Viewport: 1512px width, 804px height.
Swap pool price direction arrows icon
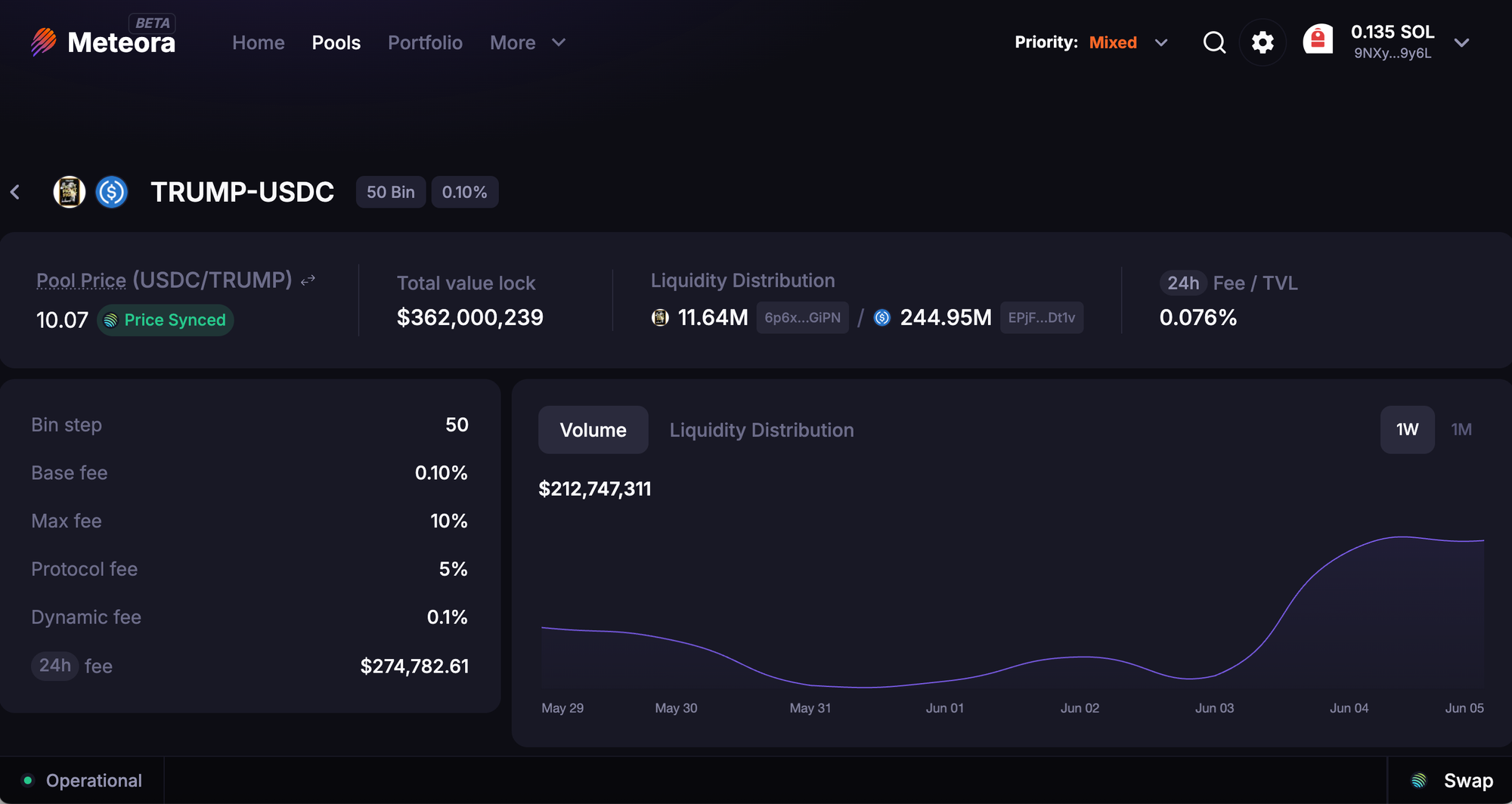pyautogui.click(x=308, y=281)
